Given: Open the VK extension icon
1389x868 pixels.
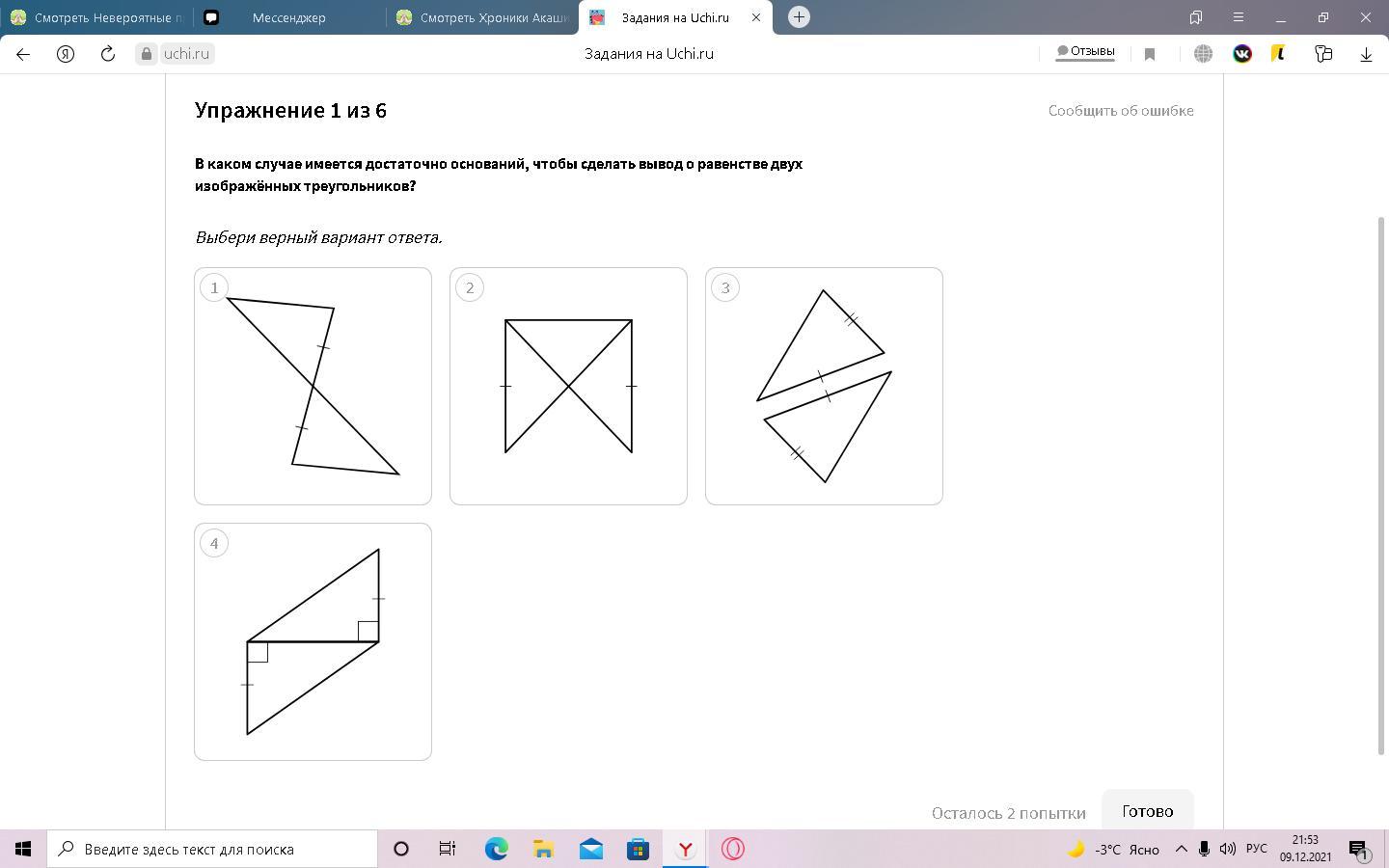Looking at the screenshot, I should coord(1242,54).
